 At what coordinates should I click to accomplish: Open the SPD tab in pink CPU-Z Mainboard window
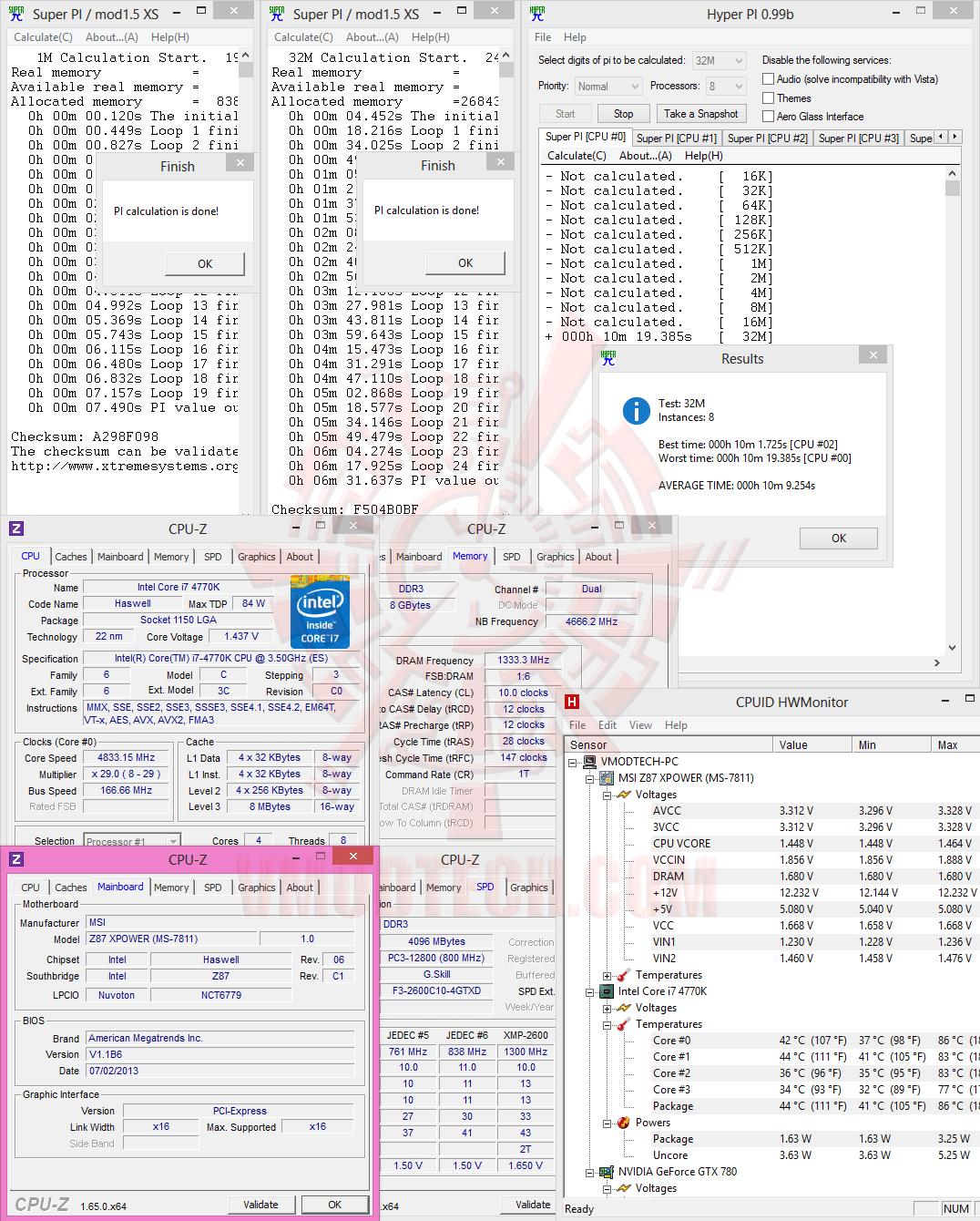[213, 888]
